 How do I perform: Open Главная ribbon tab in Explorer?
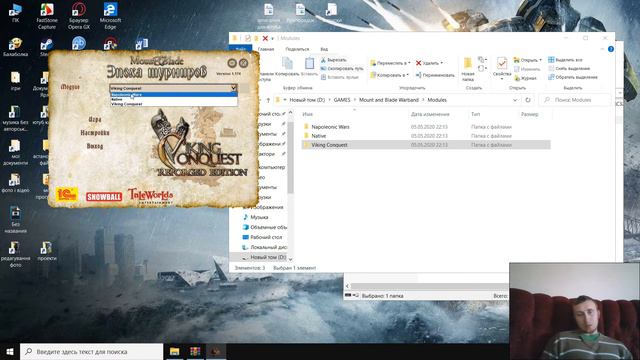[266, 49]
